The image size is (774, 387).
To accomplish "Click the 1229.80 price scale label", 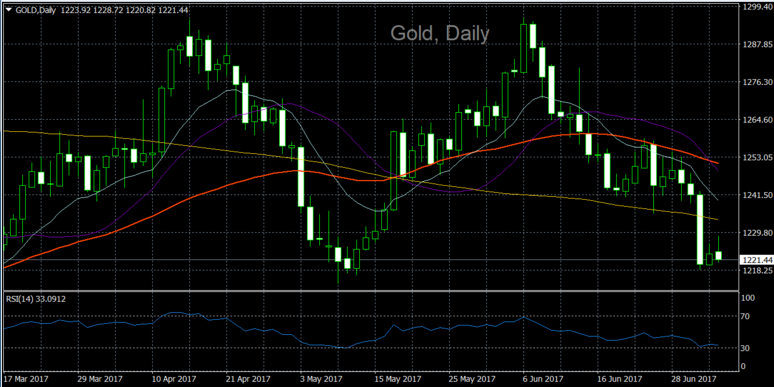I will [x=757, y=233].
